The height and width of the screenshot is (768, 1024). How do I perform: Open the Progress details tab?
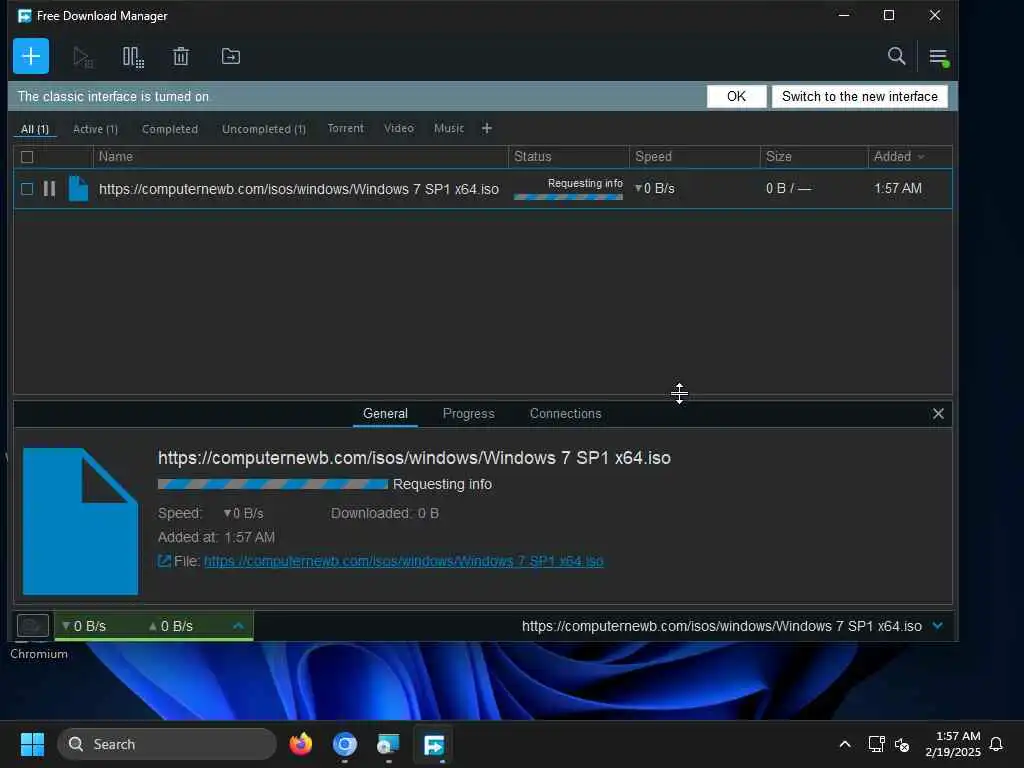click(468, 413)
